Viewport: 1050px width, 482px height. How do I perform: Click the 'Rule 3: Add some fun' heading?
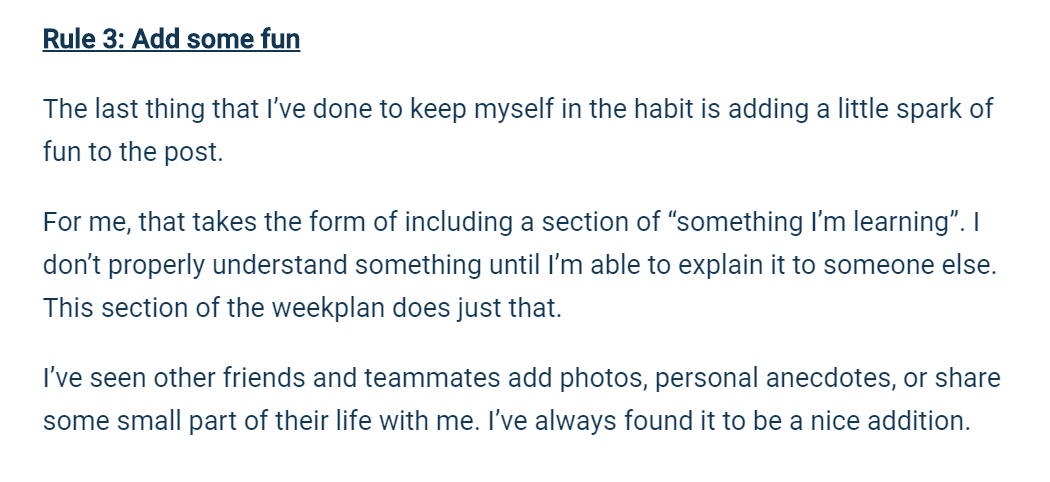pos(171,40)
